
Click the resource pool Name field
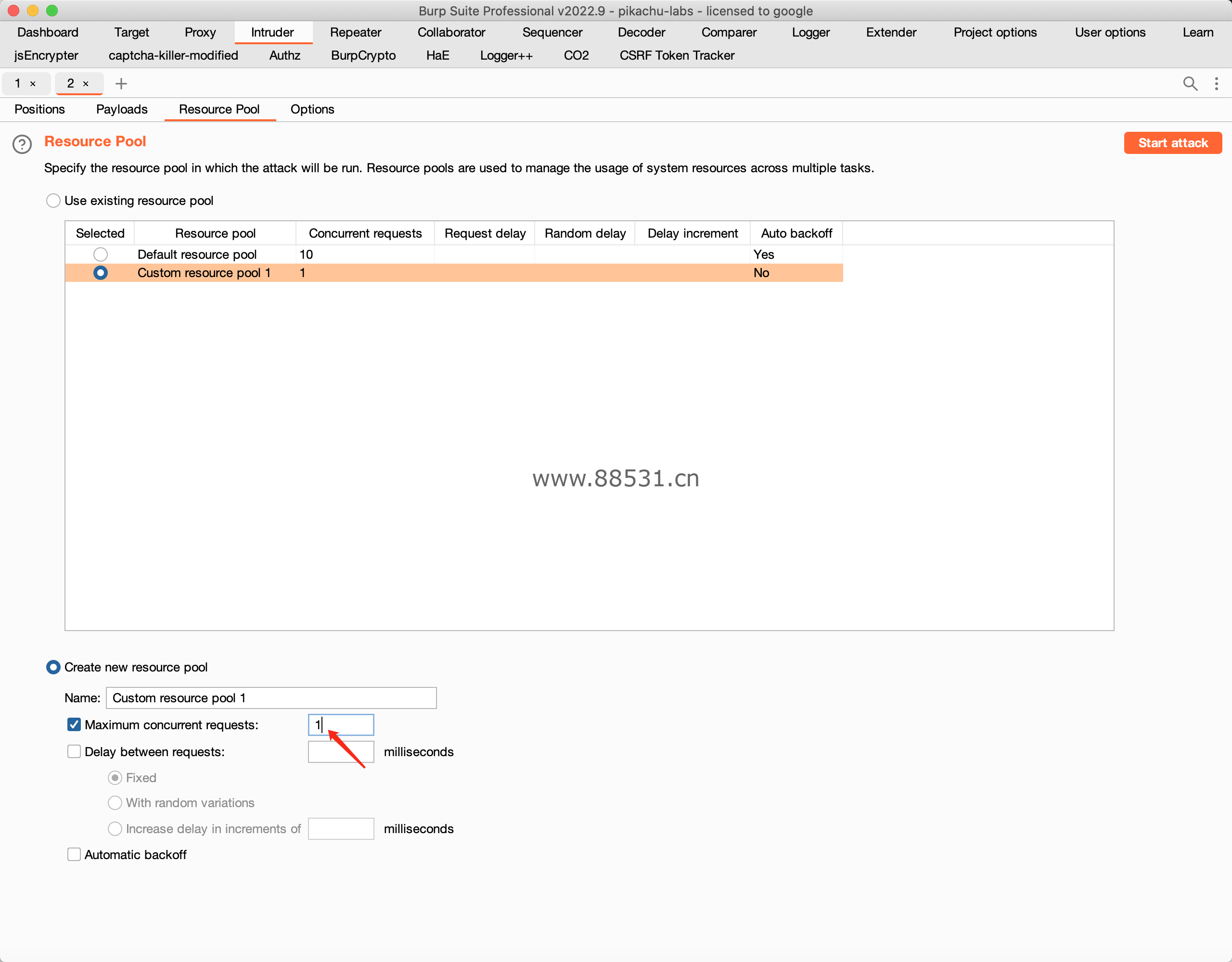coord(271,697)
